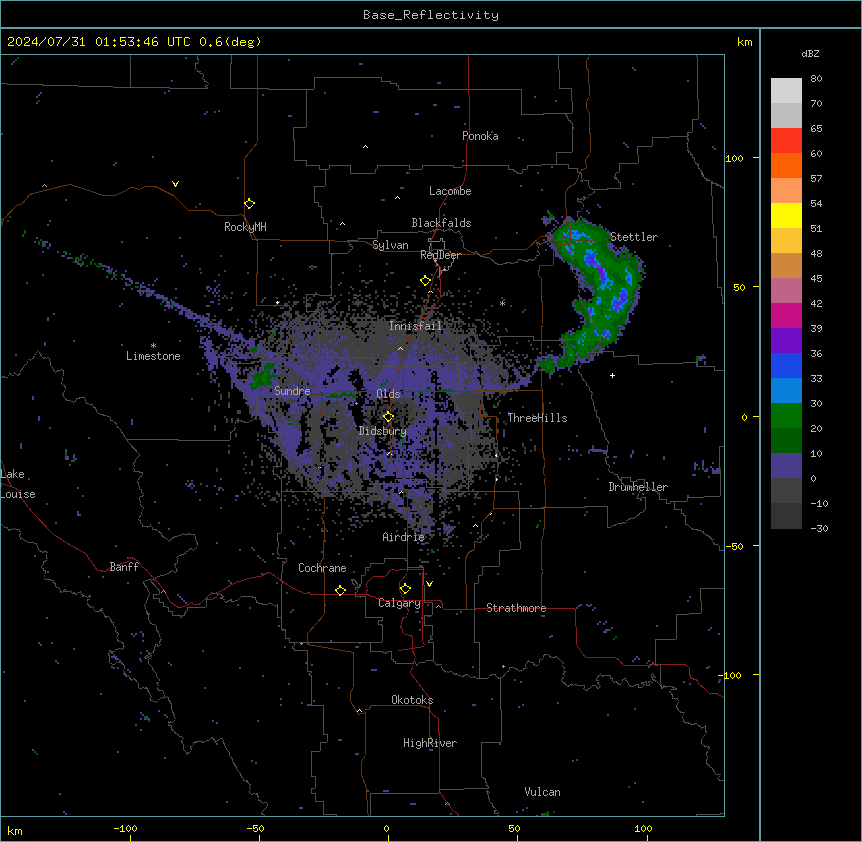Click the yellow V marker northwest of RockyMH
The width and height of the screenshot is (862, 842).
point(175,184)
